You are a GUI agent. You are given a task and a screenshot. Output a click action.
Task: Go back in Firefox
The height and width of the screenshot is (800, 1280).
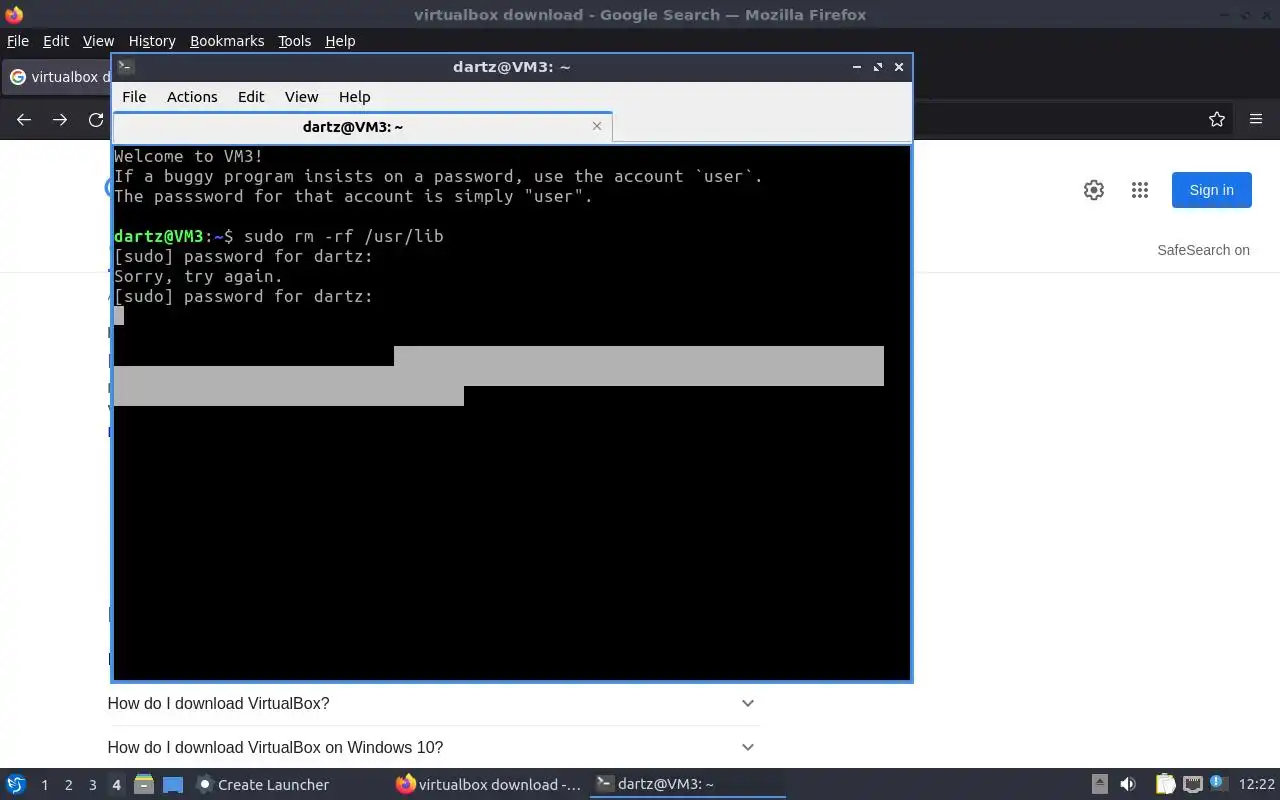pyautogui.click(x=24, y=120)
